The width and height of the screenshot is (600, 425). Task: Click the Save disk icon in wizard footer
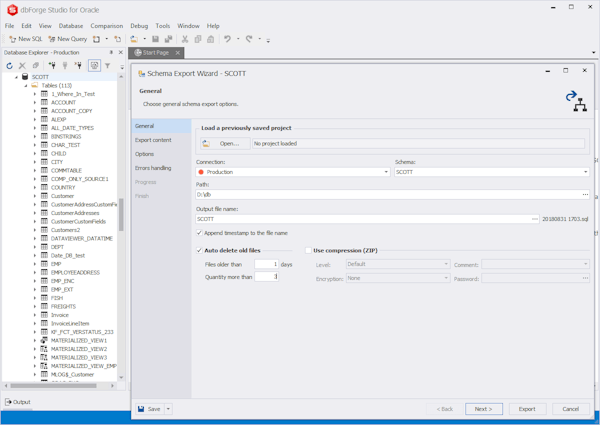(141, 409)
